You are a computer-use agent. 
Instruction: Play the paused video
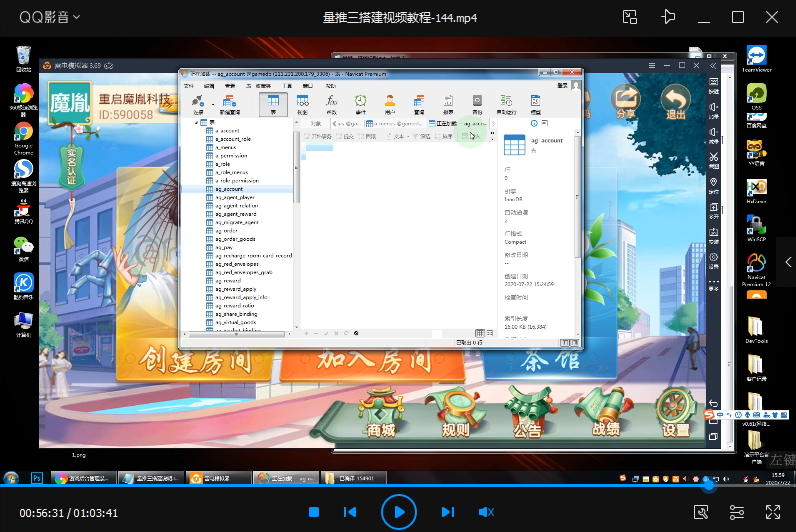[399, 512]
